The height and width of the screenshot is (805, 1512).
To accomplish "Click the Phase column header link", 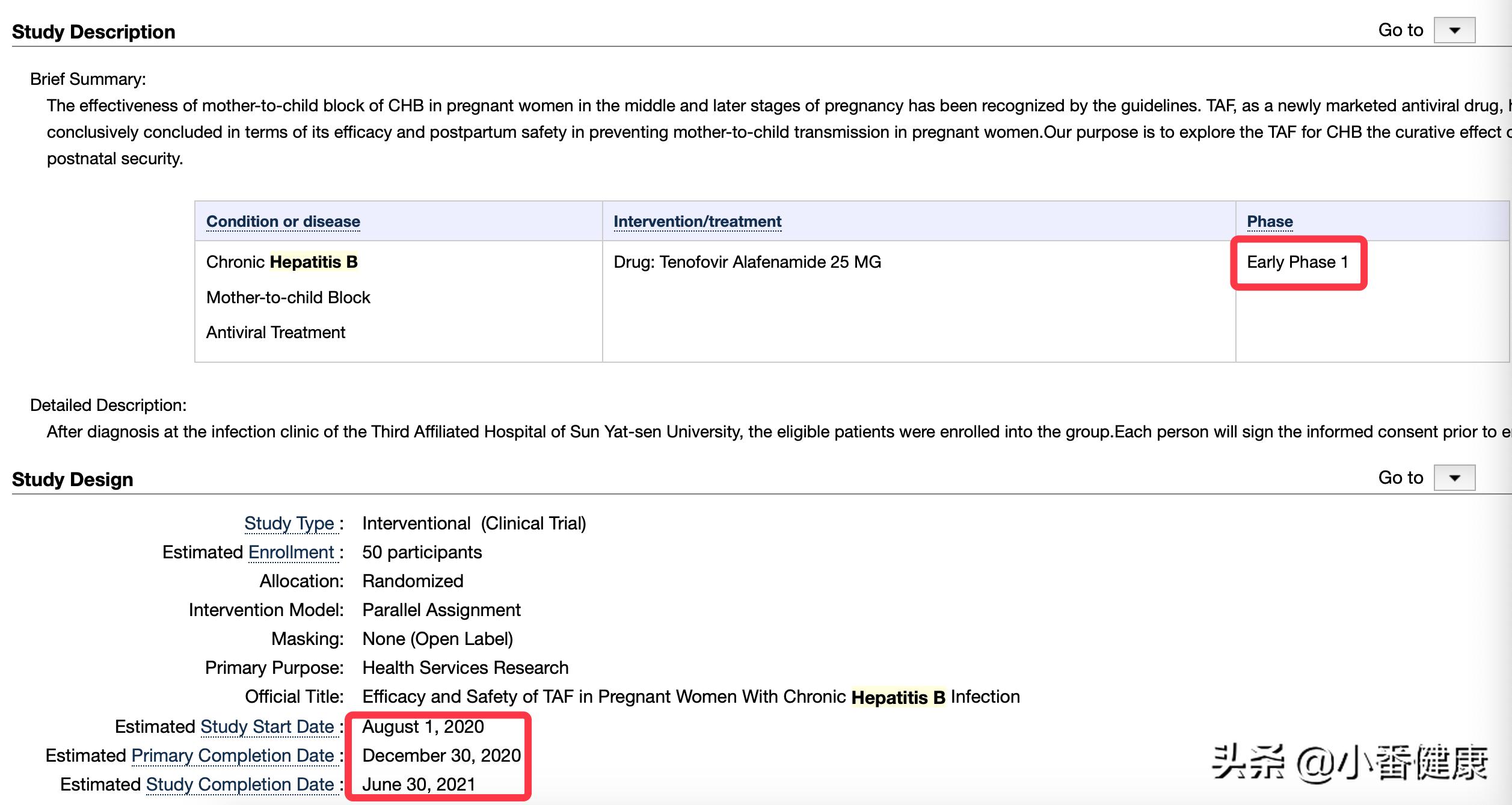I will point(1269,221).
